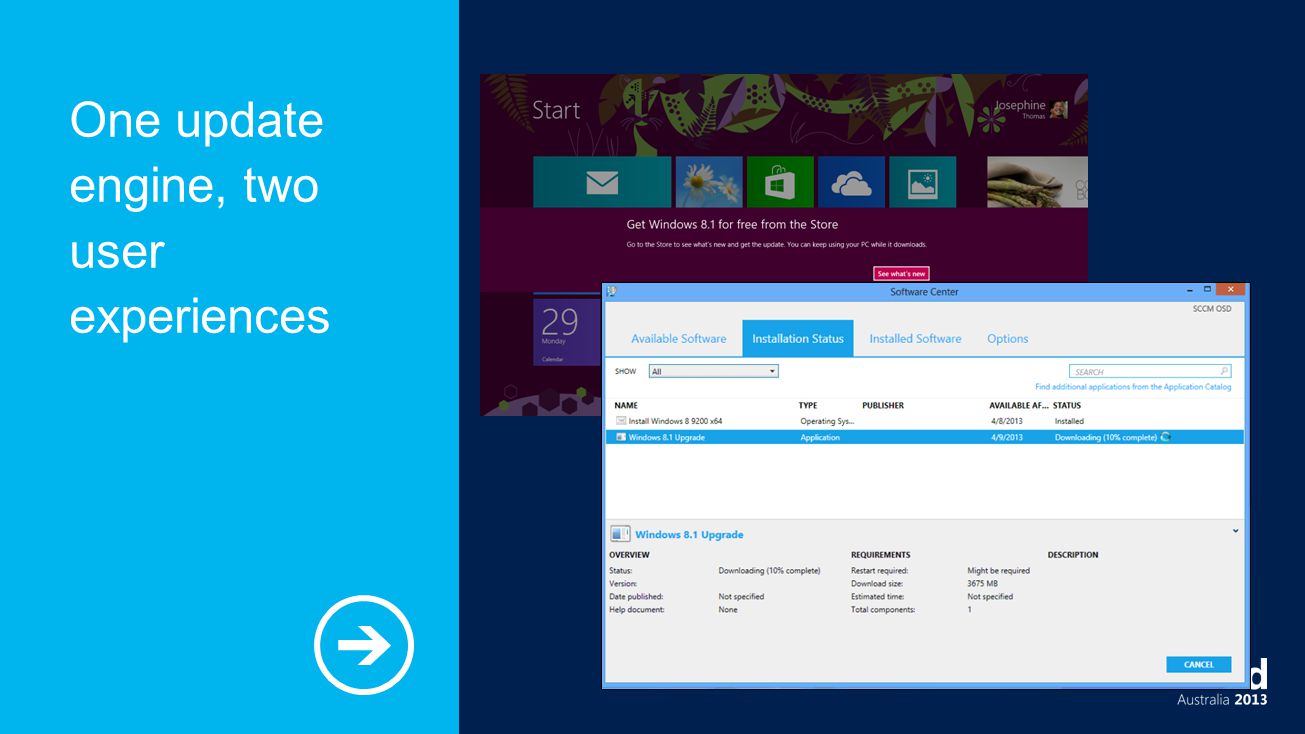Open the Pictures tile with landscape icon
Viewport: 1305px width, 734px height.
click(922, 182)
